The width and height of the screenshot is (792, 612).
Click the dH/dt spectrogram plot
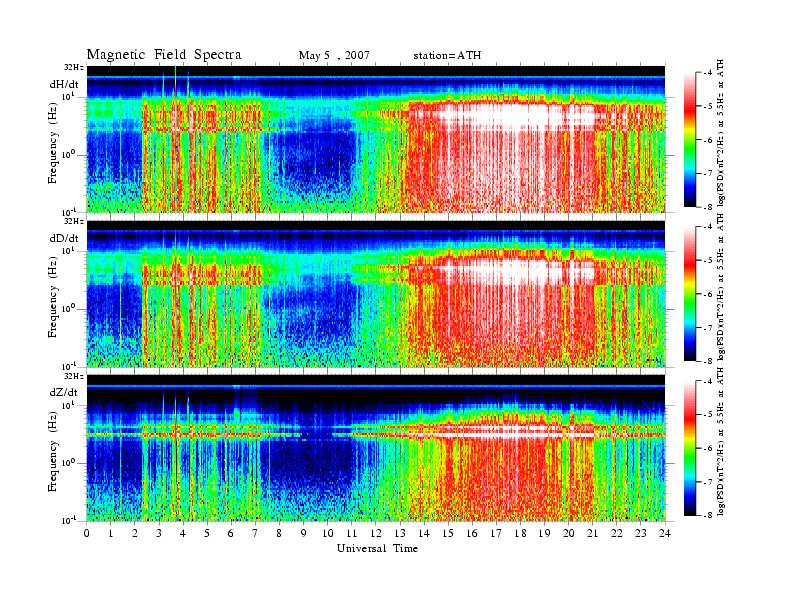[x=376, y=139]
